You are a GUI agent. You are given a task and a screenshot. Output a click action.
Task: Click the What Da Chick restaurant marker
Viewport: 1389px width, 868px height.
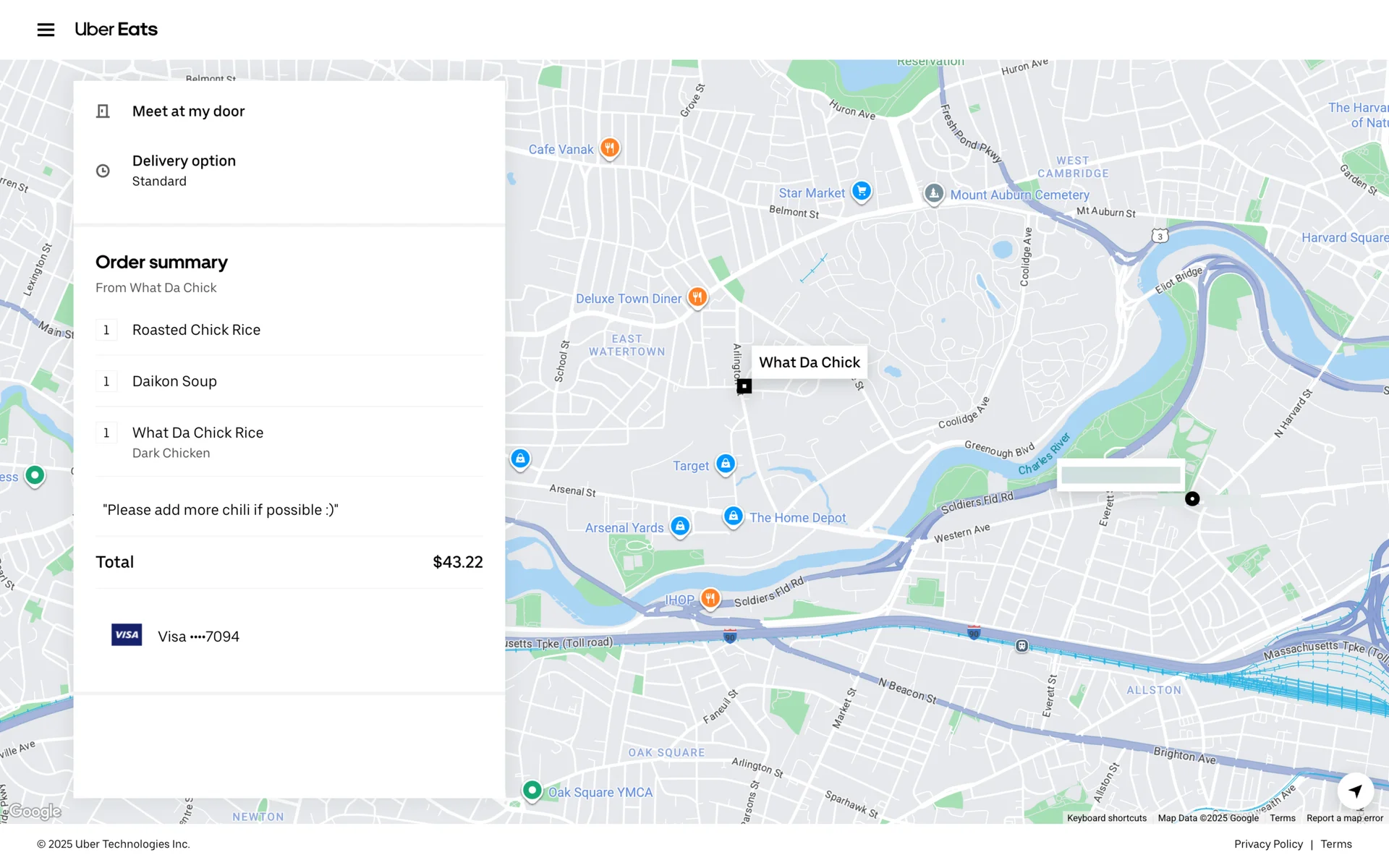744,386
